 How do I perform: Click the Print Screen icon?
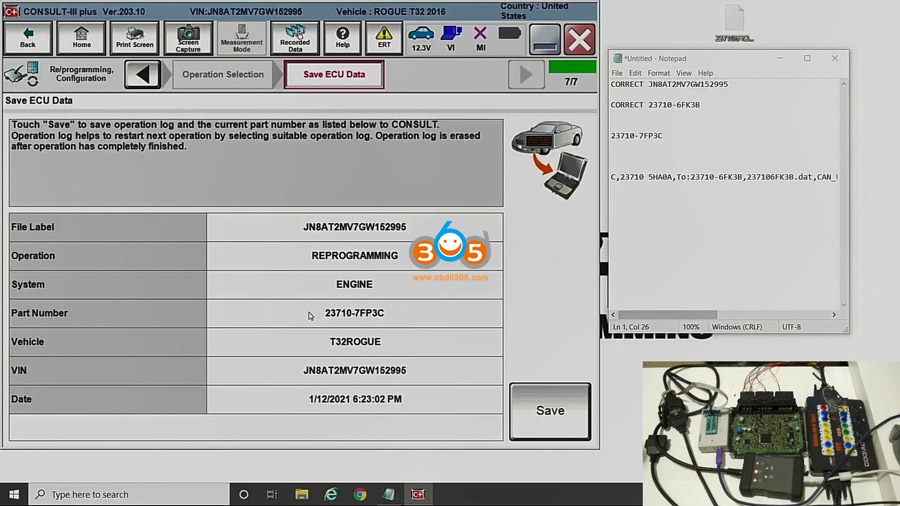pyautogui.click(x=134, y=38)
